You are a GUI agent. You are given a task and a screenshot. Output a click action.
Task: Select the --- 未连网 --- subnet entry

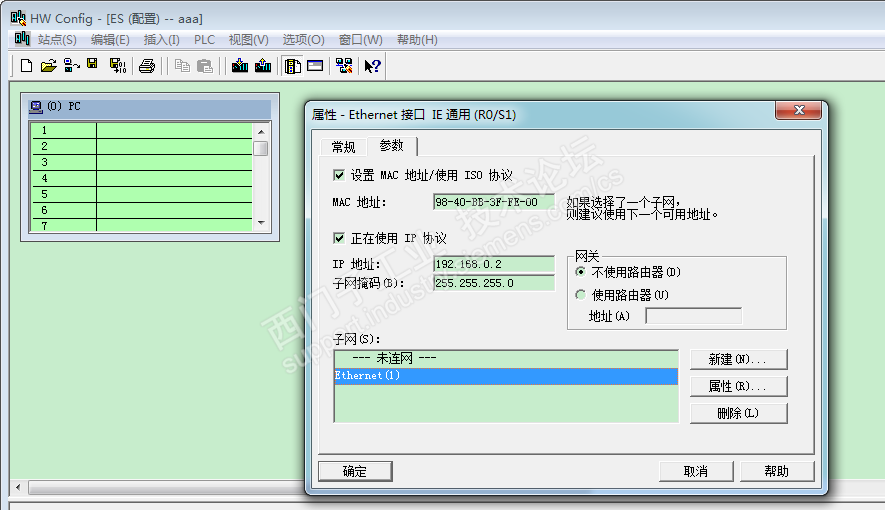[x=506, y=358]
